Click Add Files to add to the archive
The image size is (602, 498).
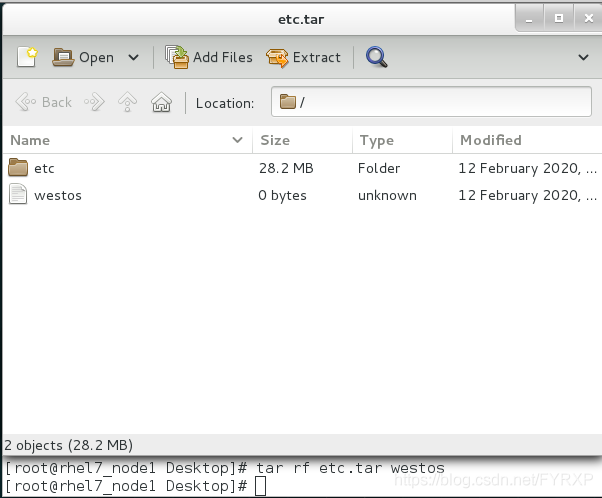point(209,57)
